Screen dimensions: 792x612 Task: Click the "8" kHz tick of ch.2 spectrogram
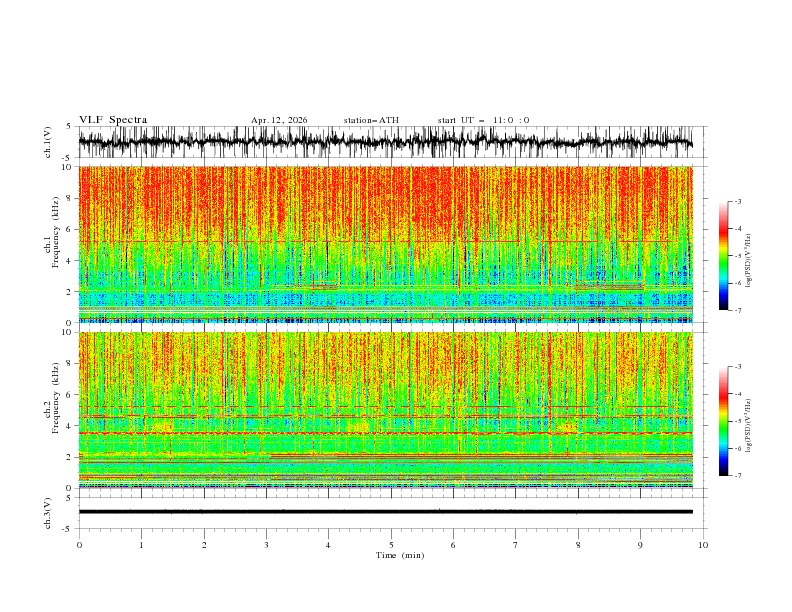pos(71,364)
